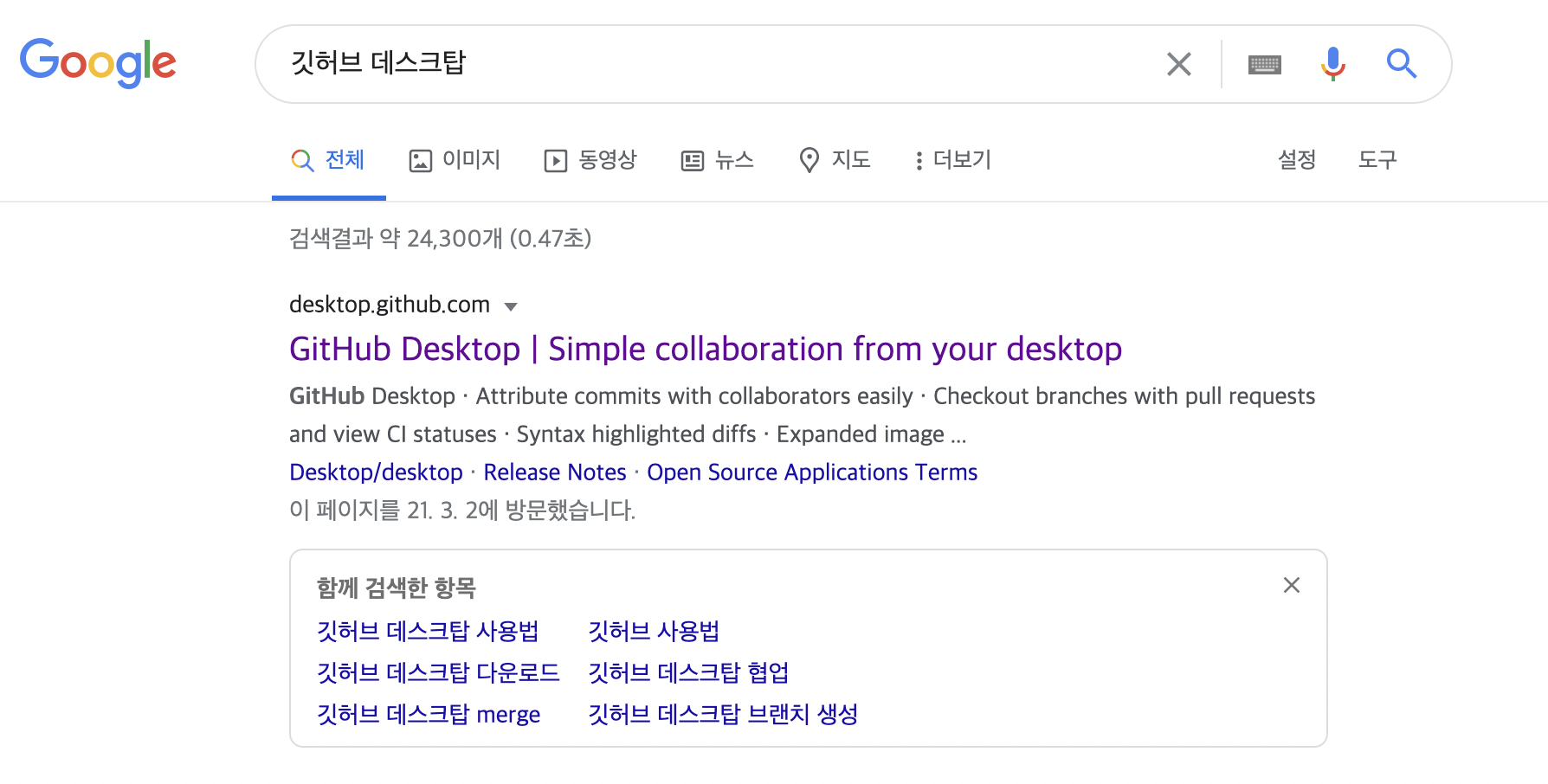Search for 깃허브 데스크탑 협업
The height and width of the screenshot is (784, 1548).
click(x=688, y=673)
